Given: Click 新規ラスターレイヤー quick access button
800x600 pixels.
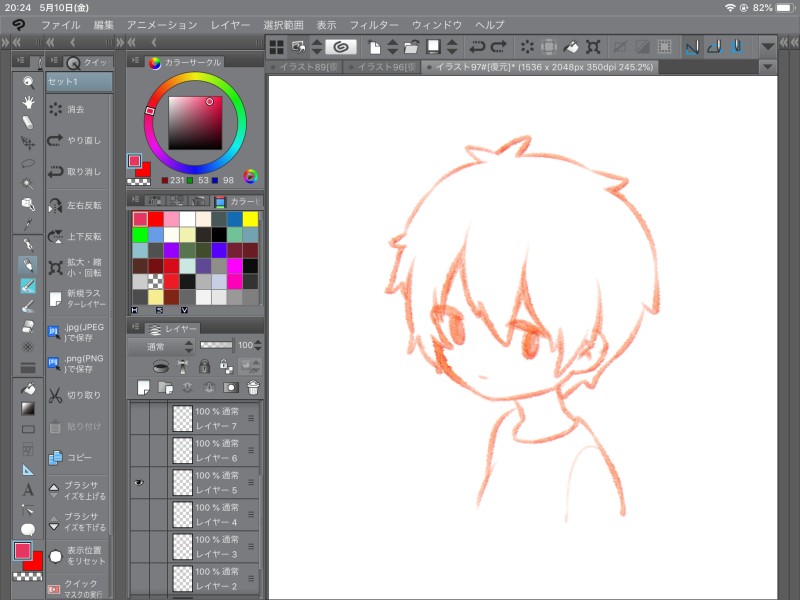Looking at the screenshot, I should pyautogui.click(x=77, y=298).
